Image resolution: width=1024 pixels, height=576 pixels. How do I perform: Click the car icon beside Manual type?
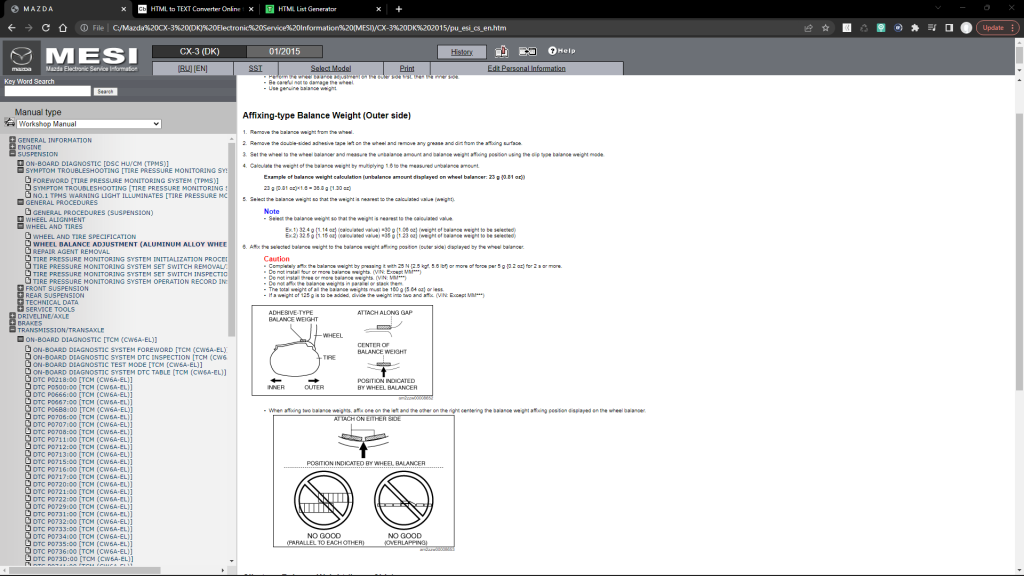10,123
